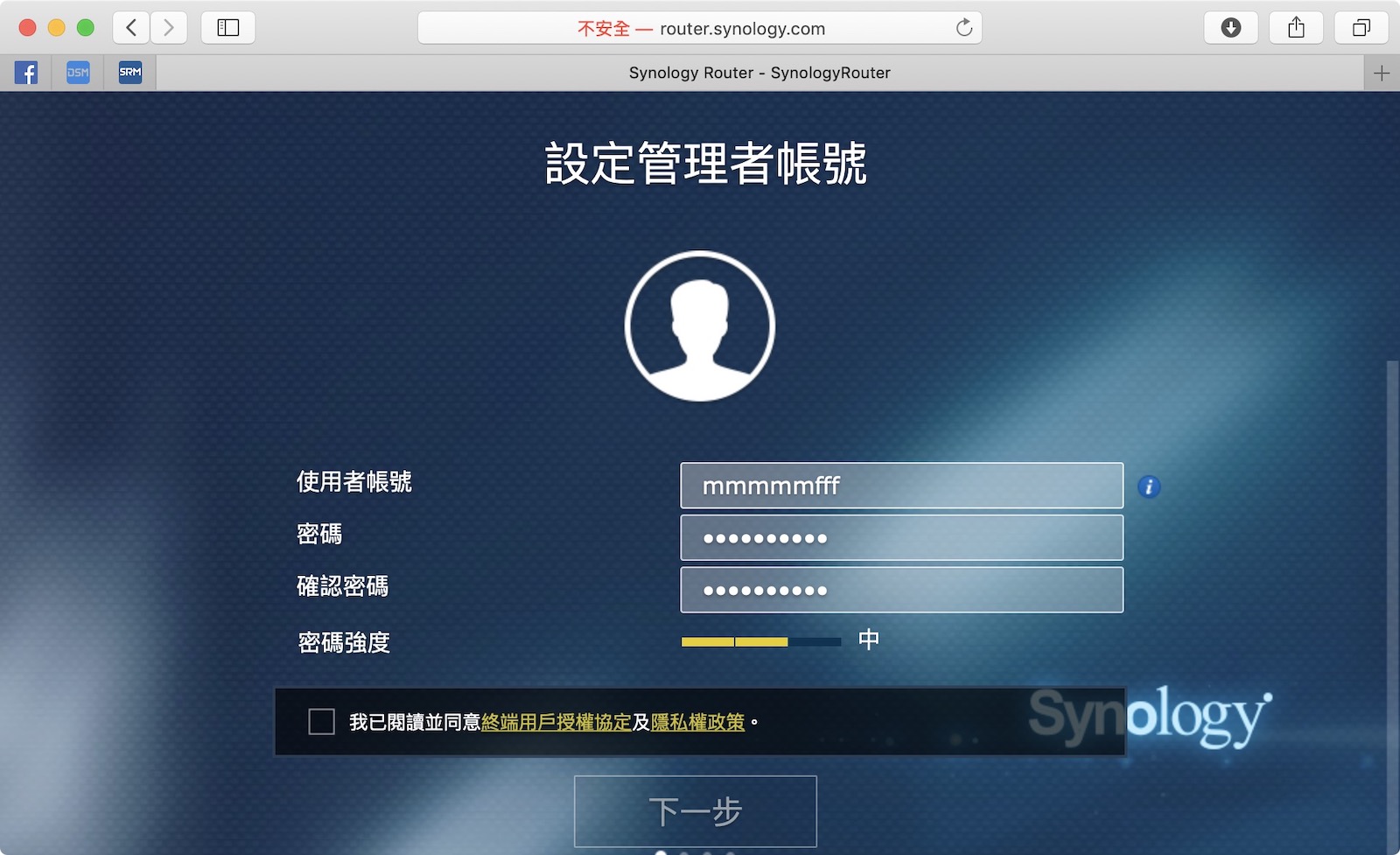This screenshot has width=1400, height=855.
Task: Select the Synology Router - SynologyRouter tab
Action: 759,73
